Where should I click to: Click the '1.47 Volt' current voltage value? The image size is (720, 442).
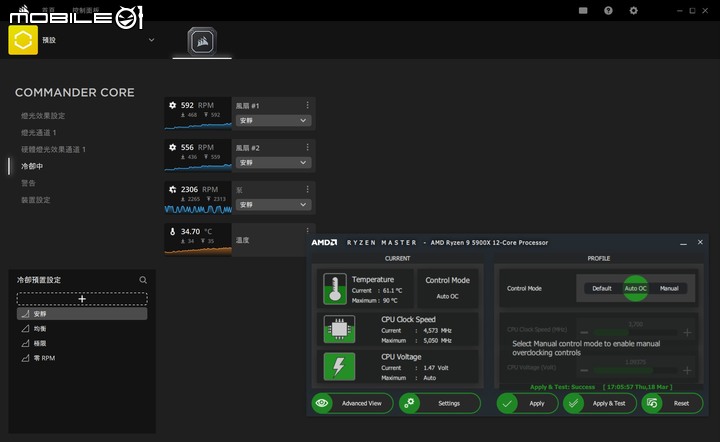pos(436,368)
